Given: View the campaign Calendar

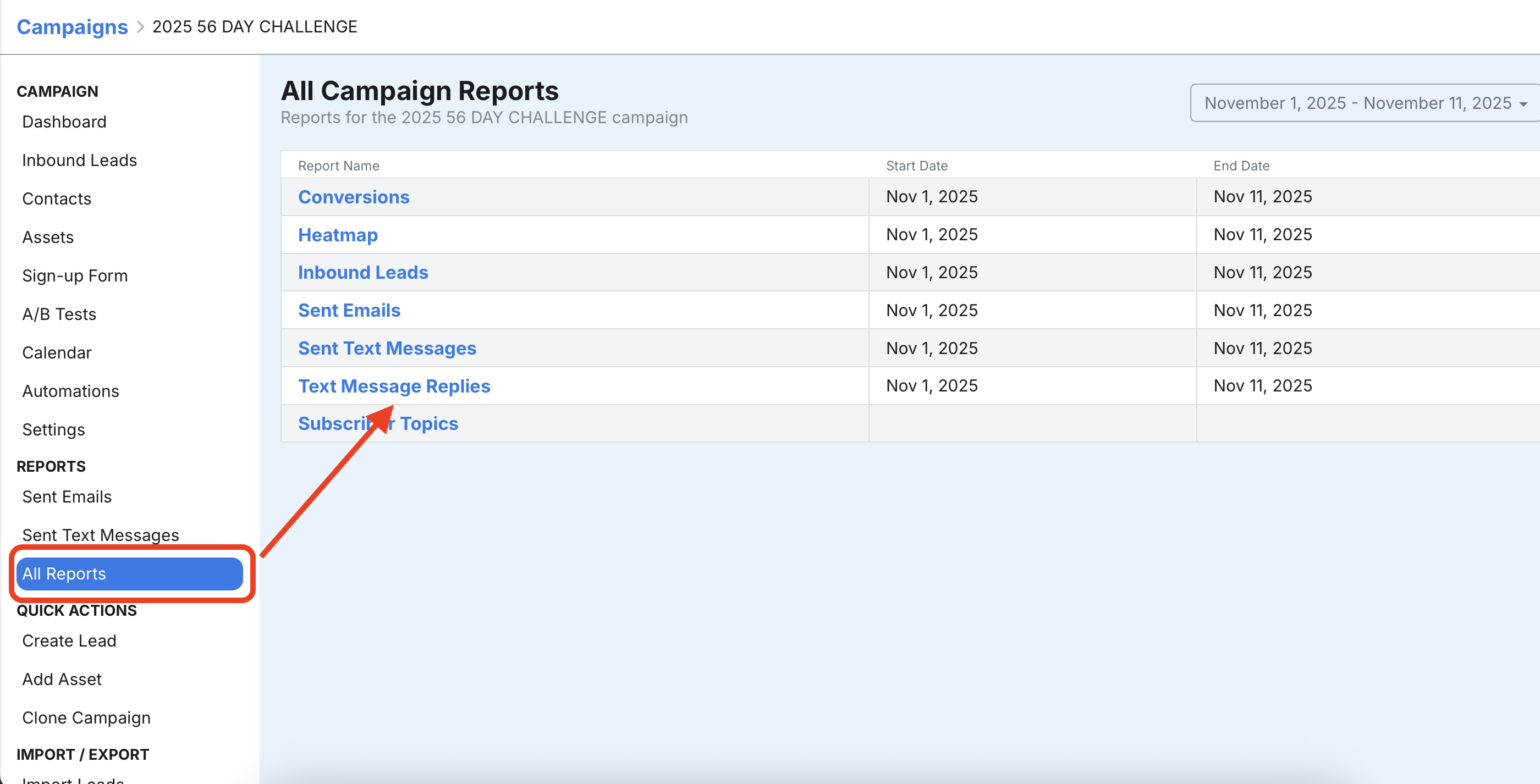Looking at the screenshot, I should pyautogui.click(x=57, y=352).
